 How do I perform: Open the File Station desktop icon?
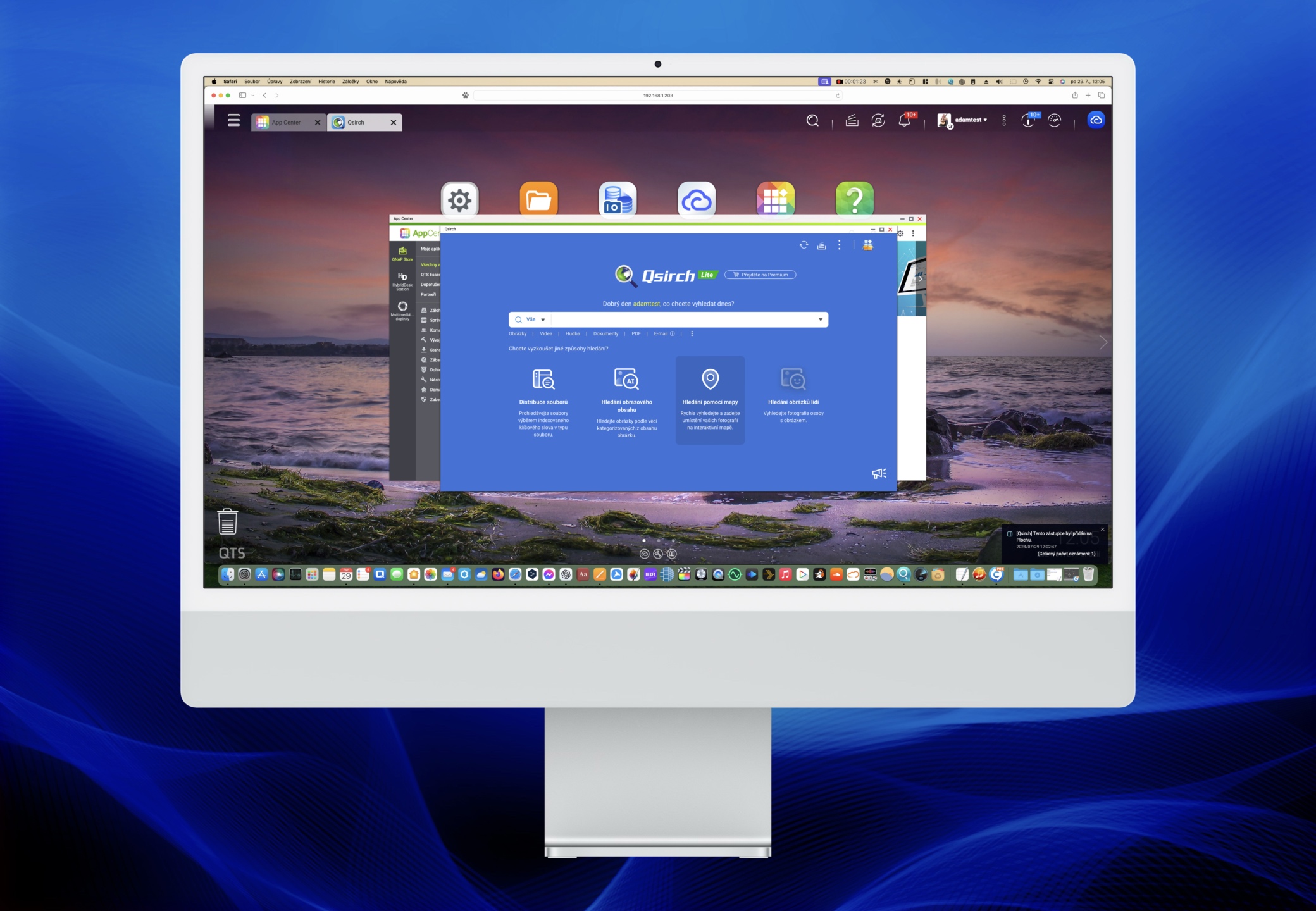click(x=538, y=200)
